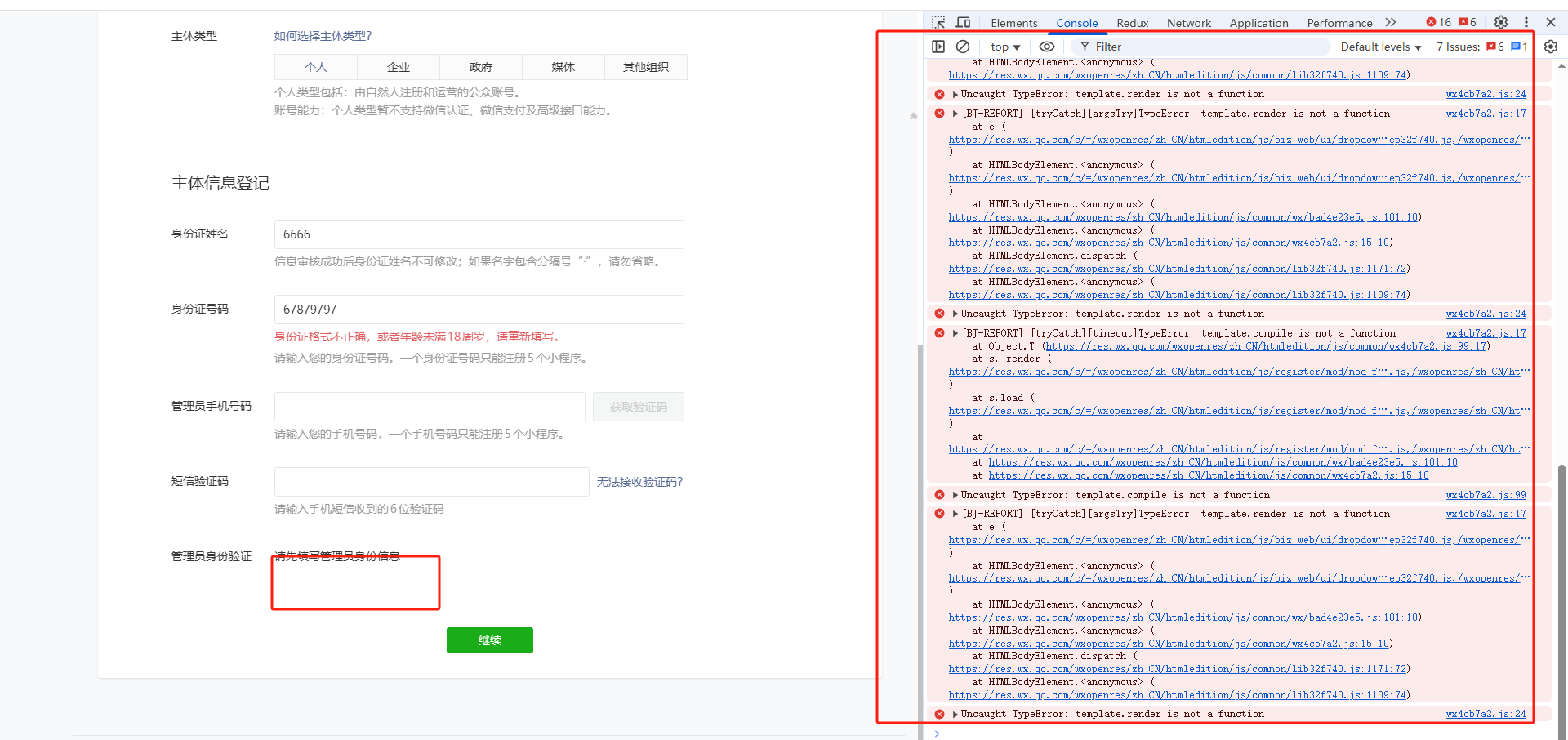Click the 主体信息登记 heading

220,184
